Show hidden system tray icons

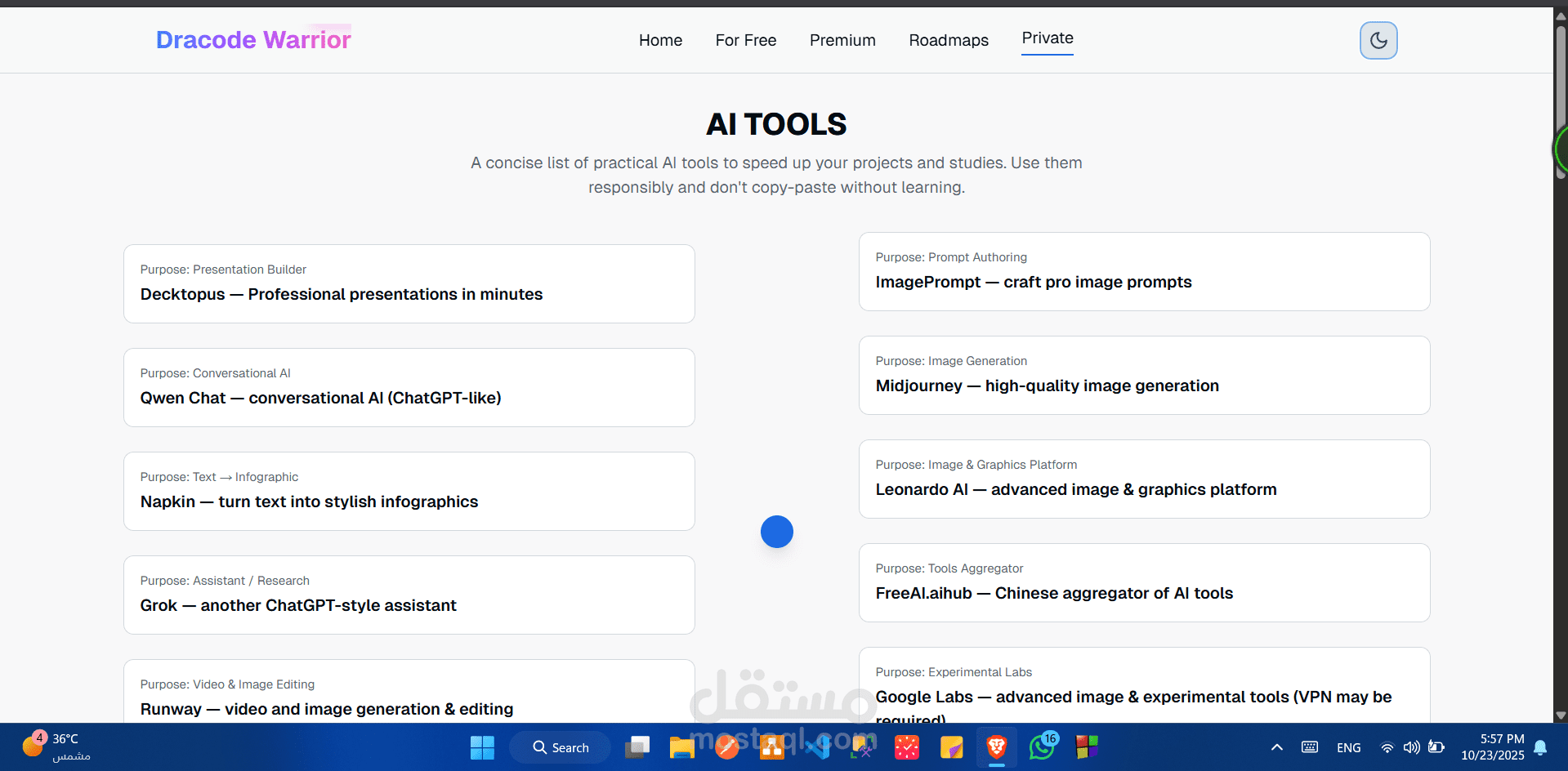(1277, 747)
